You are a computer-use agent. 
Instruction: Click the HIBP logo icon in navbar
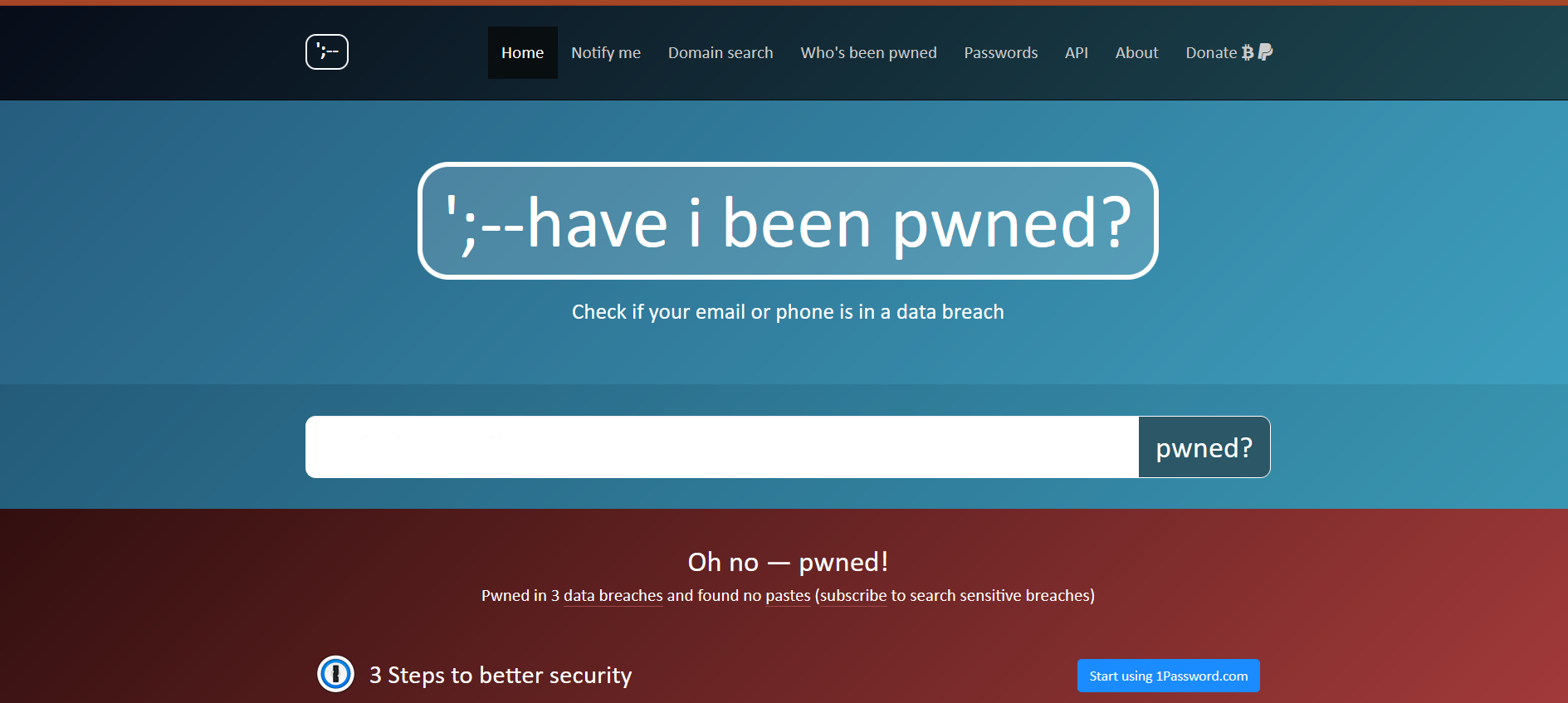(x=327, y=52)
